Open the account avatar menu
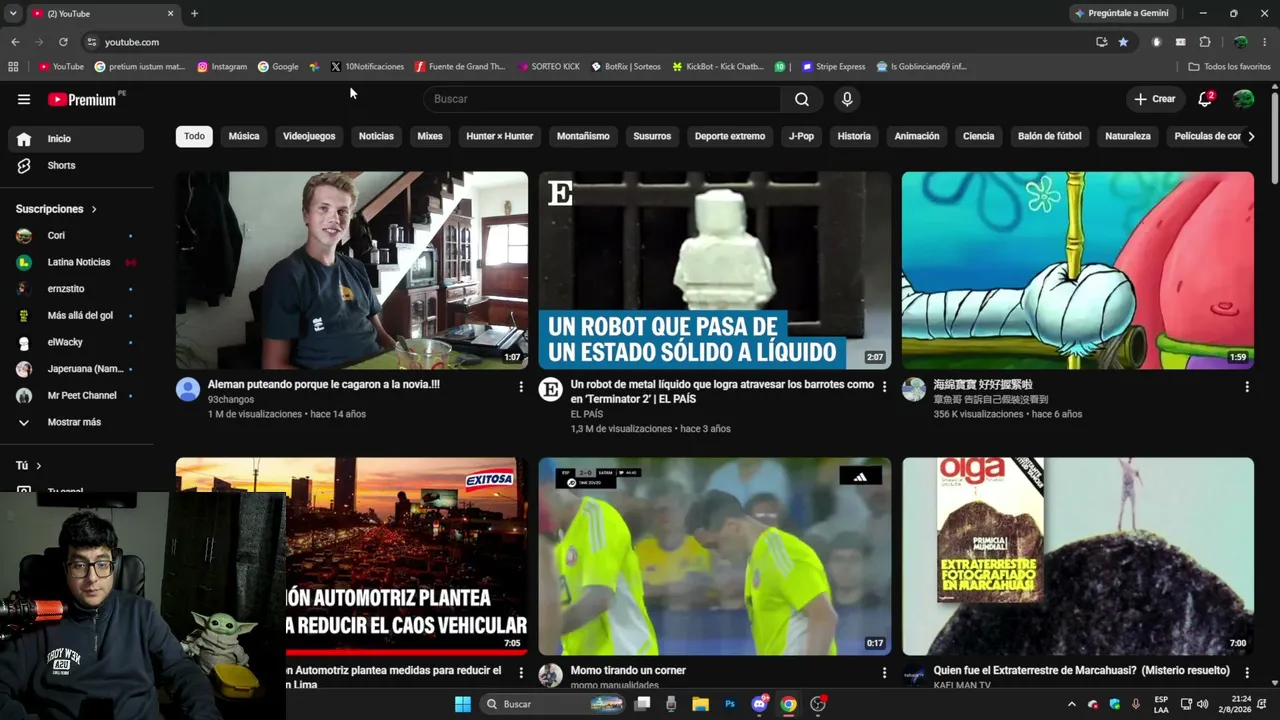 click(1243, 99)
